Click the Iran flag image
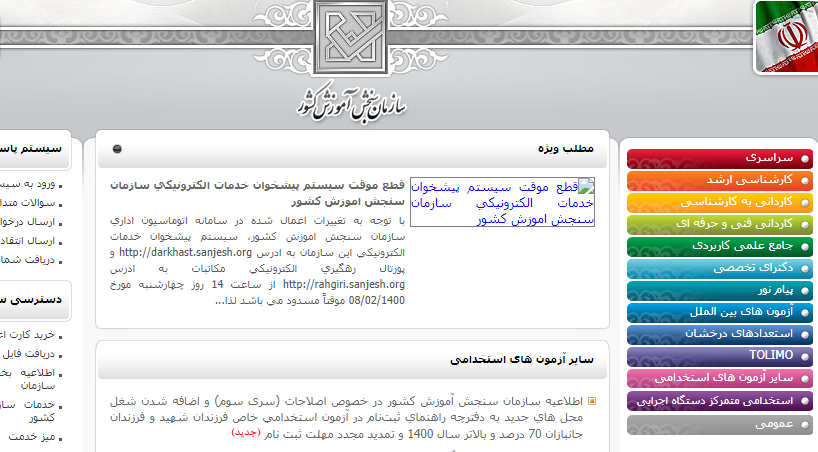This screenshot has height=452, width=818. (x=786, y=37)
